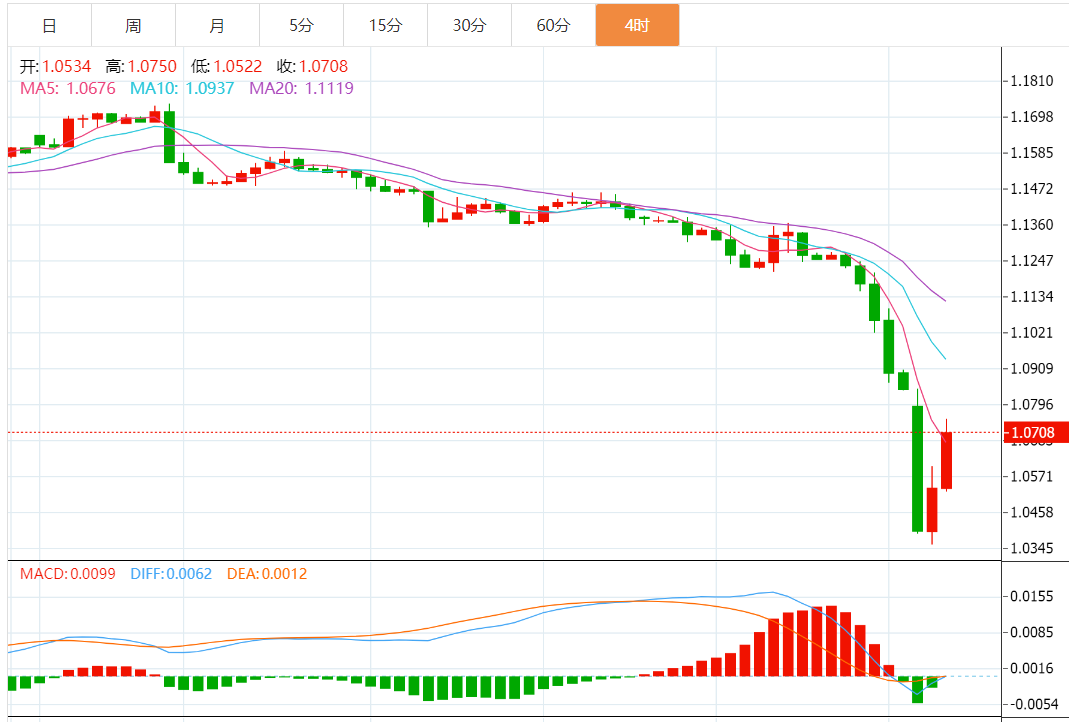
Task: Click the red current price tag 1.0708
Action: click(x=1034, y=432)
